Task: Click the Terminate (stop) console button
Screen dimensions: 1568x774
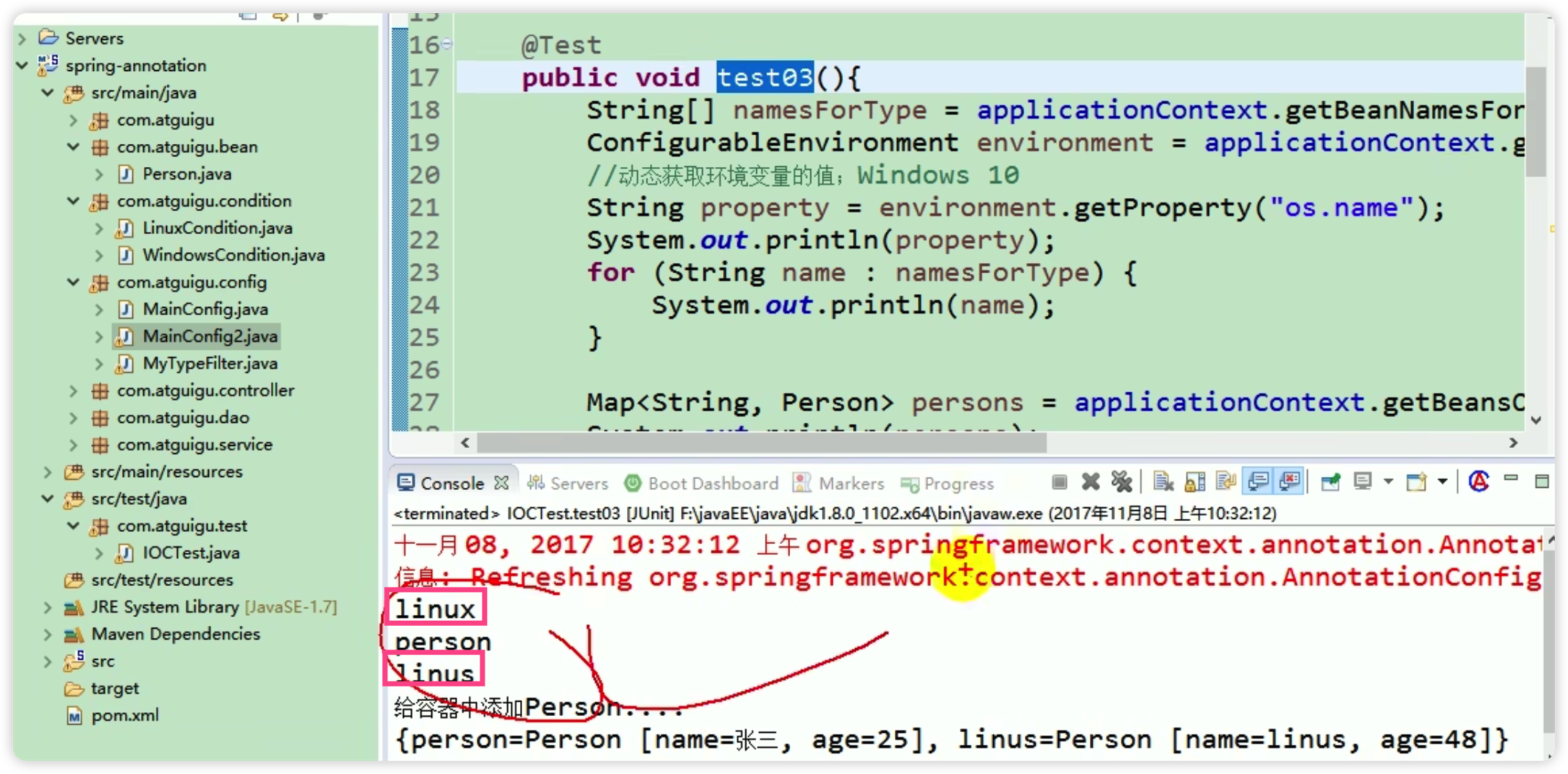Action: click(1059, 482)
